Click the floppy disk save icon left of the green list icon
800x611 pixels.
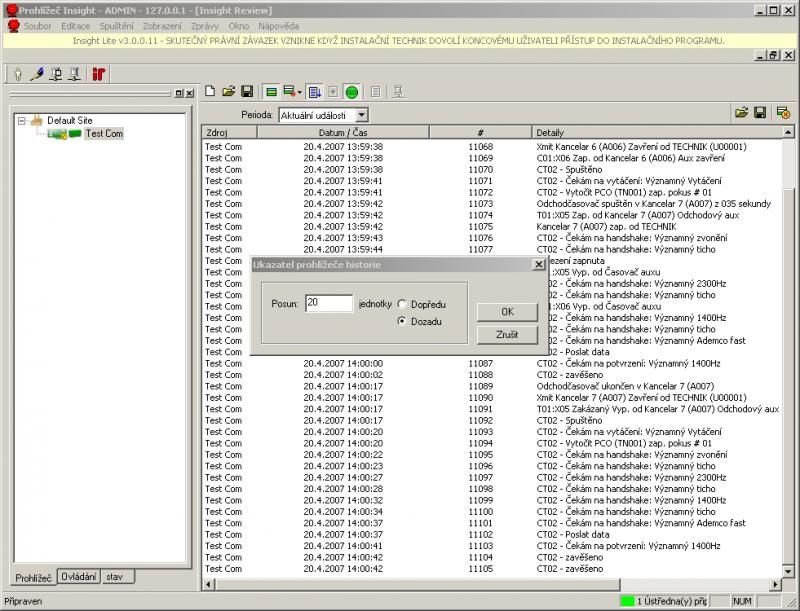[247, 91]
